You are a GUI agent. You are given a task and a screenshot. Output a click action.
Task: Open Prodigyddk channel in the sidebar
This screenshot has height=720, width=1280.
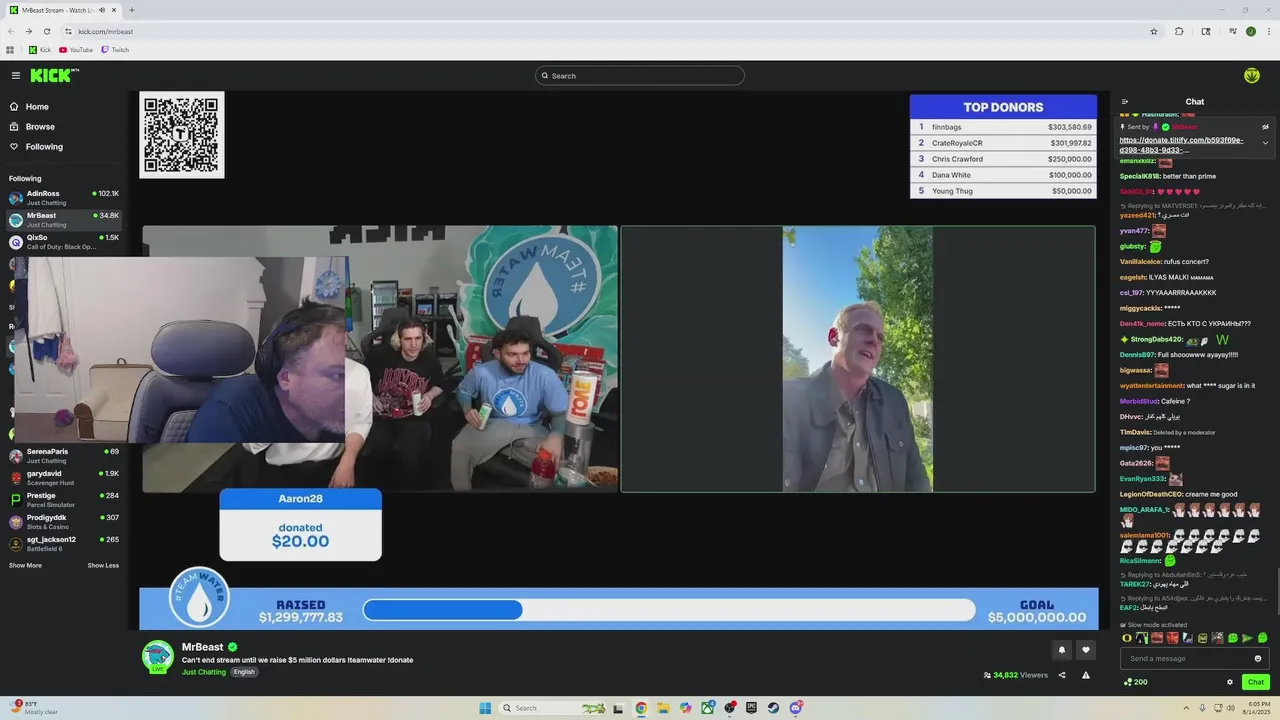click(x=63, y=522)
